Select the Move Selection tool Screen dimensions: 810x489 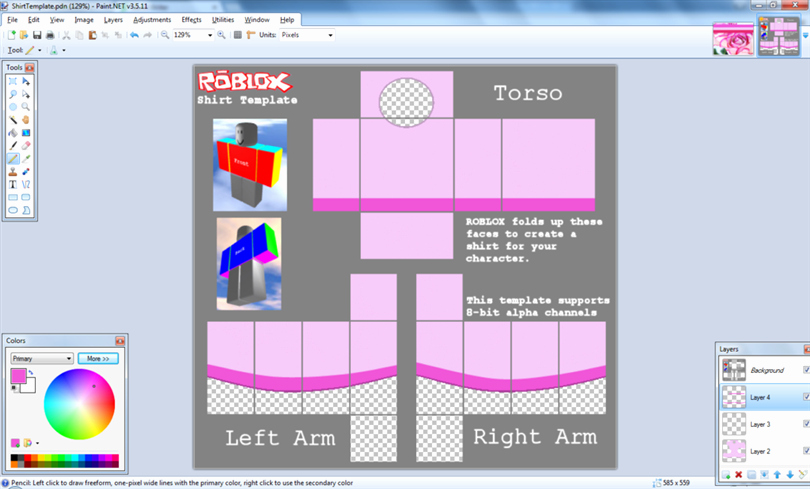26,94
